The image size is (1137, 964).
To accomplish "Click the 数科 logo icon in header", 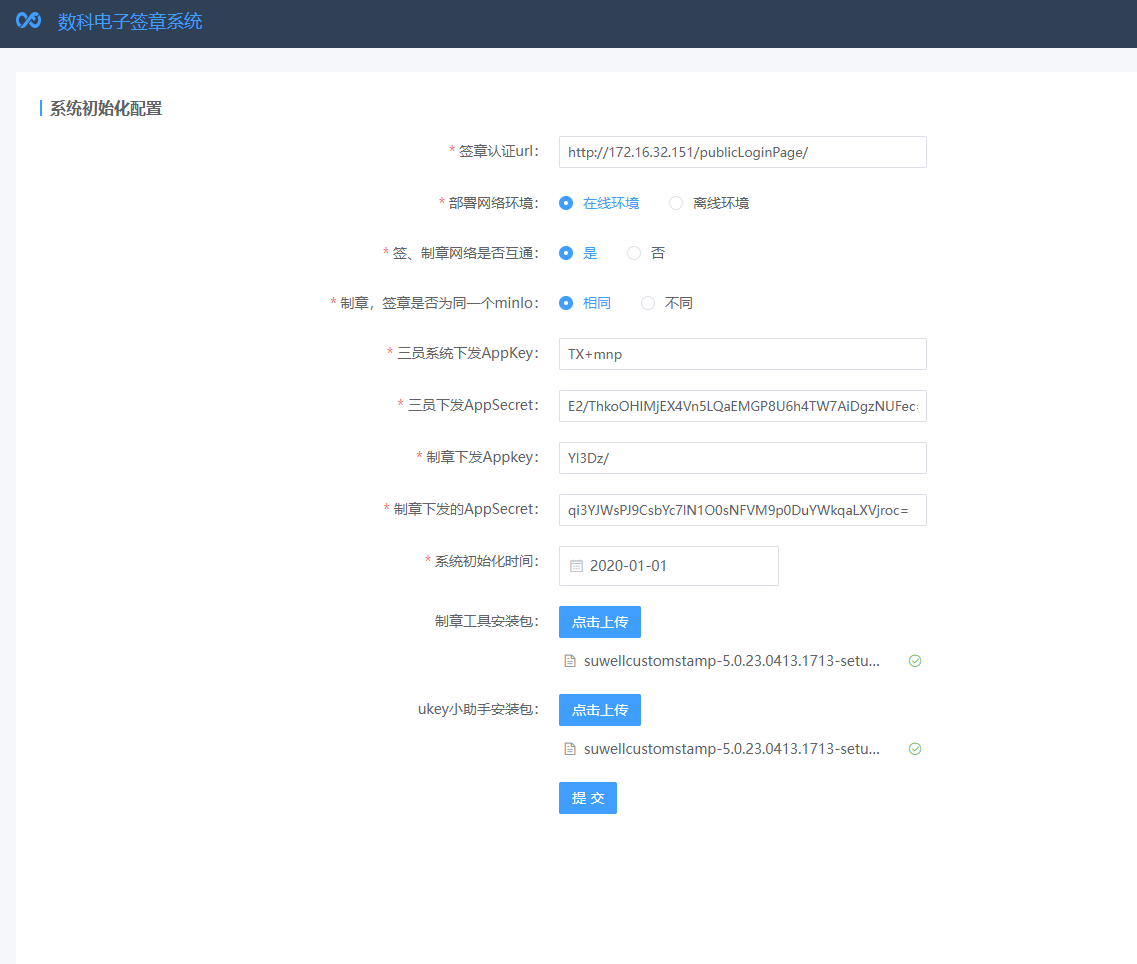I will click(x=28, y=21).
